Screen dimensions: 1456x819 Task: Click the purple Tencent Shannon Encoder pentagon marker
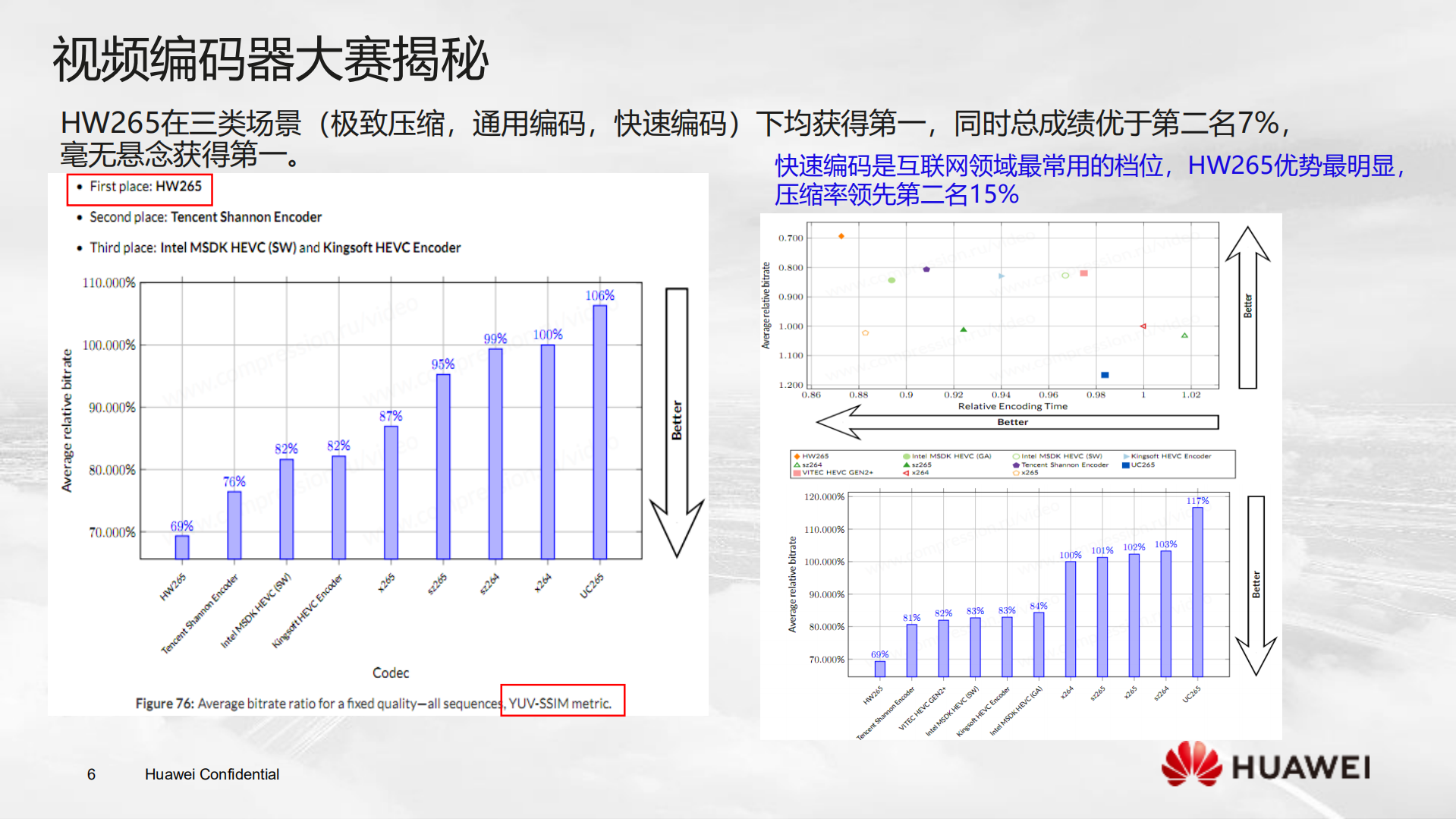926,269
